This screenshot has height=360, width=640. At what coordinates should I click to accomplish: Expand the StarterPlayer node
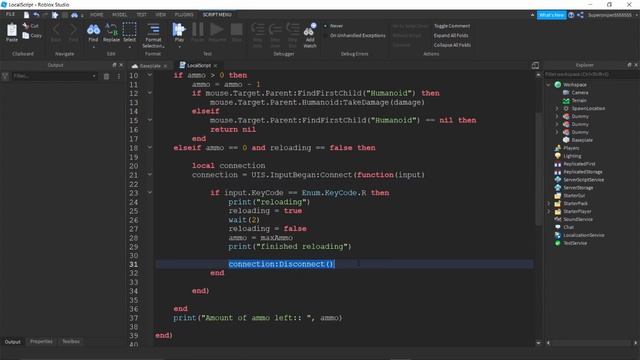coord(549,211)
